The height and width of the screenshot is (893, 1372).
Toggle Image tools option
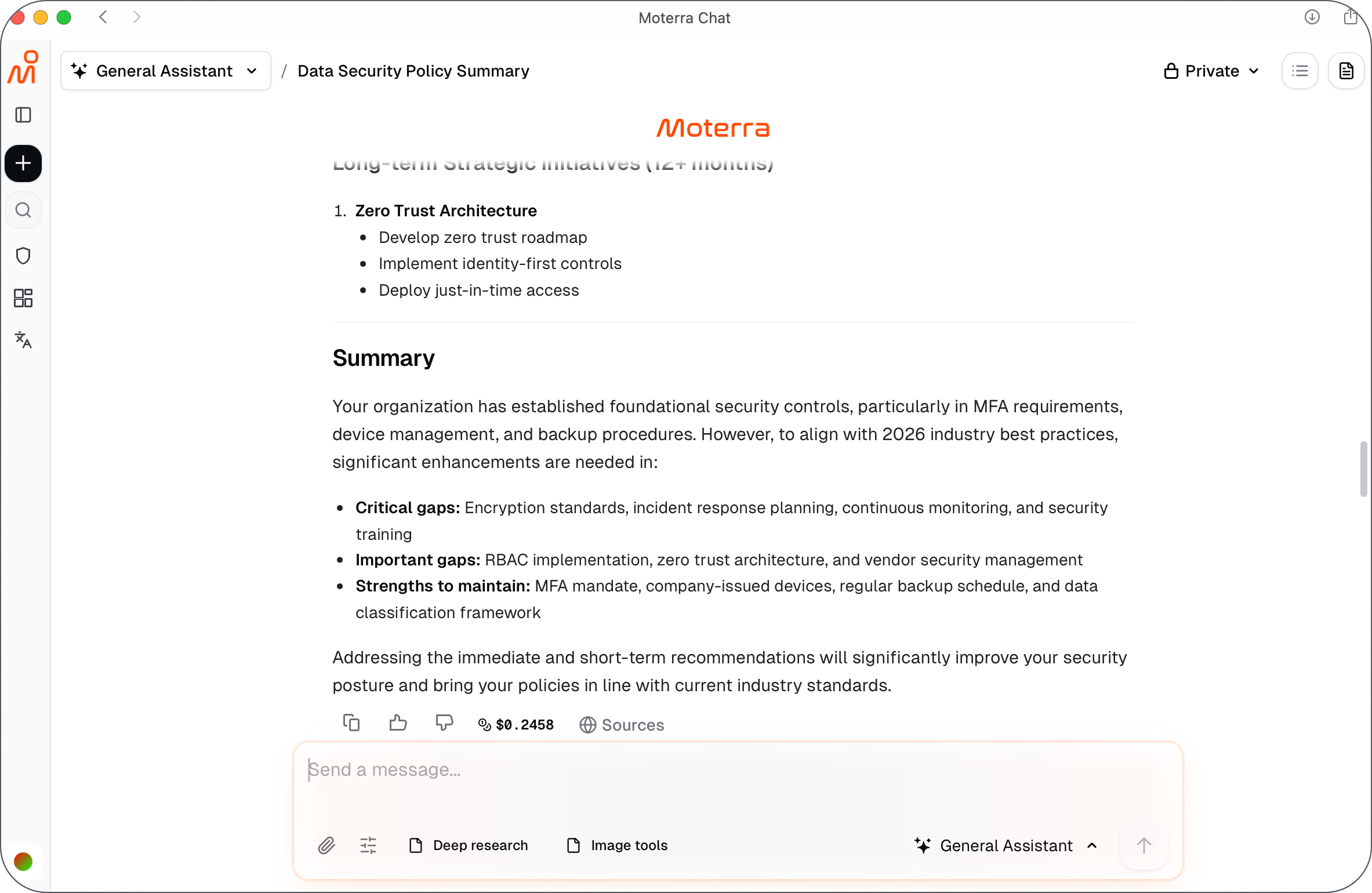(617, 845)
